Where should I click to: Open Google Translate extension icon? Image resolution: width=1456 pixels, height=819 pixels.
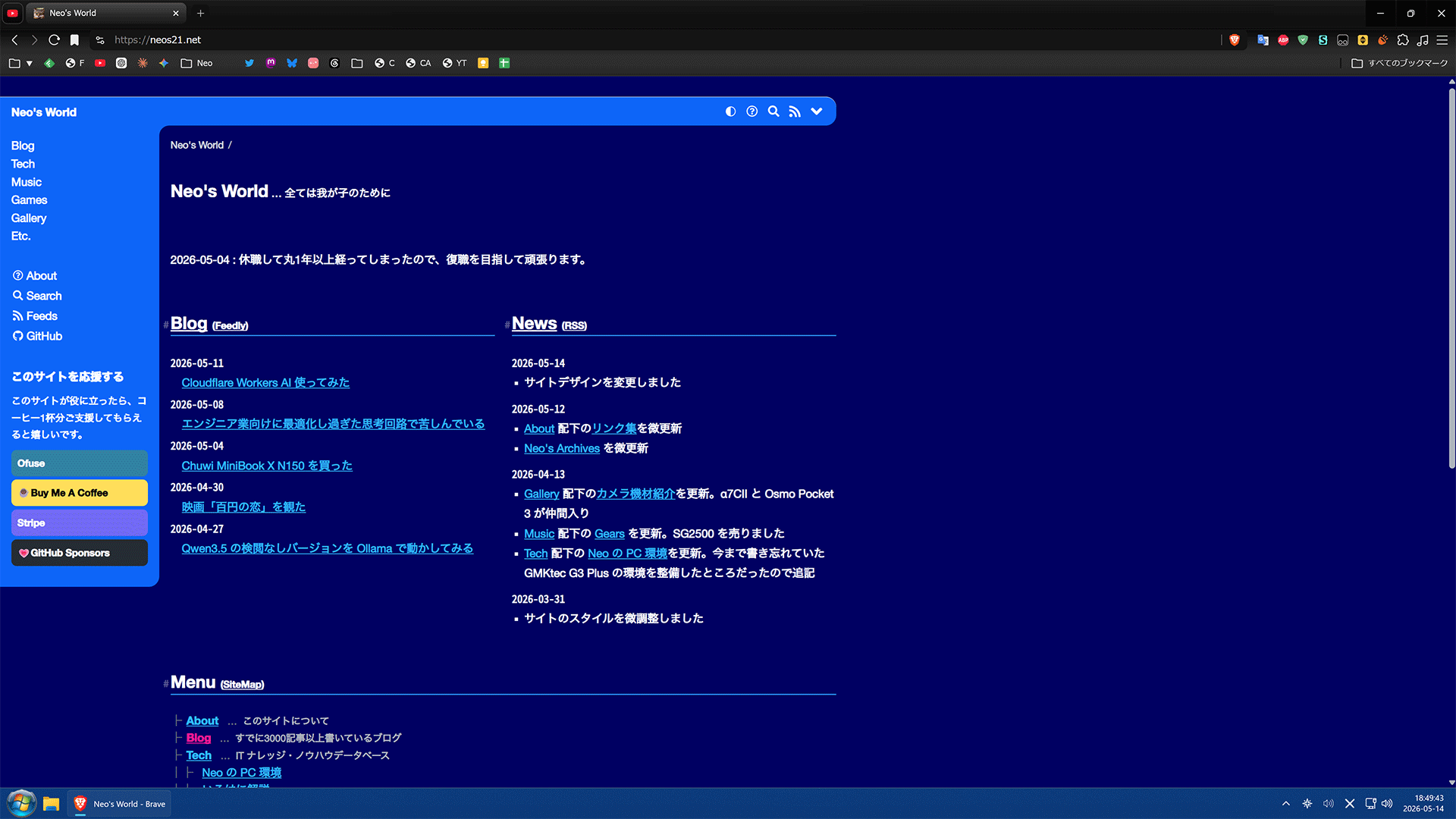coord(1263,39)
